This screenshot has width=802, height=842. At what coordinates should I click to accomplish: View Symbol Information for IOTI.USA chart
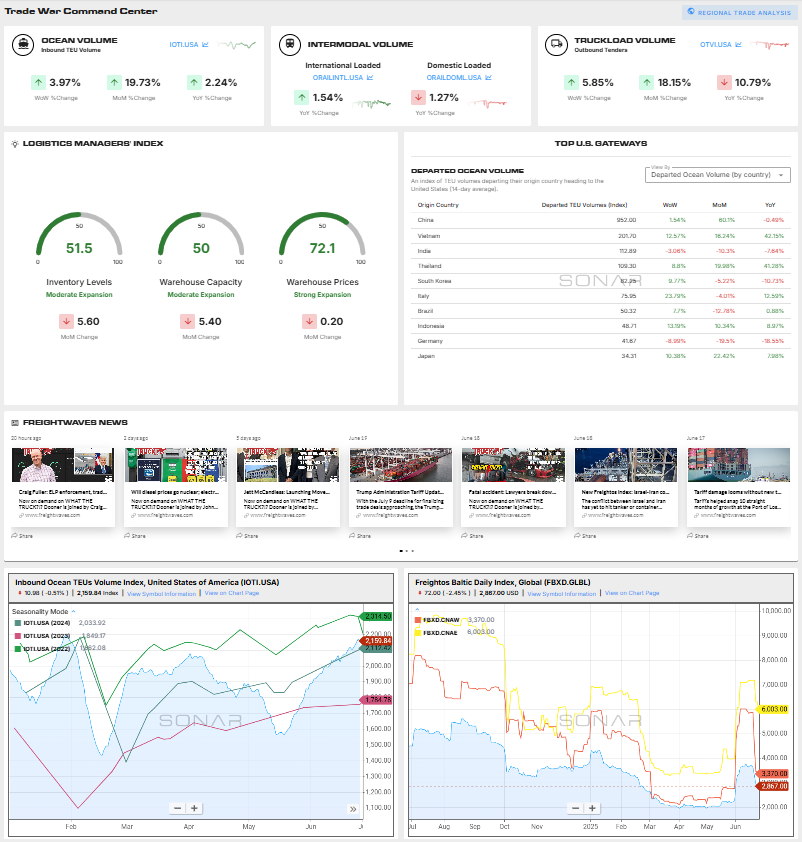[162, 593]
